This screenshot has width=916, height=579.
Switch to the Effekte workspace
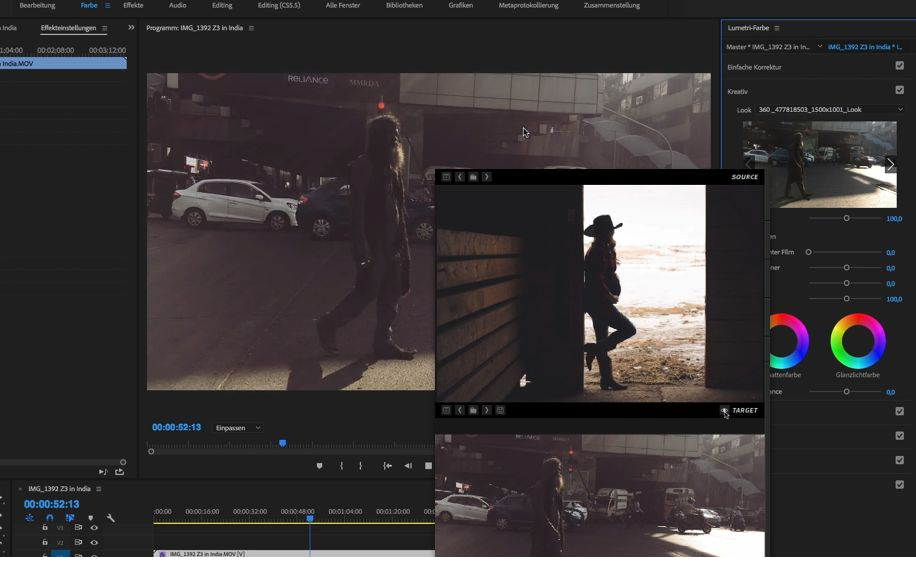133,5
